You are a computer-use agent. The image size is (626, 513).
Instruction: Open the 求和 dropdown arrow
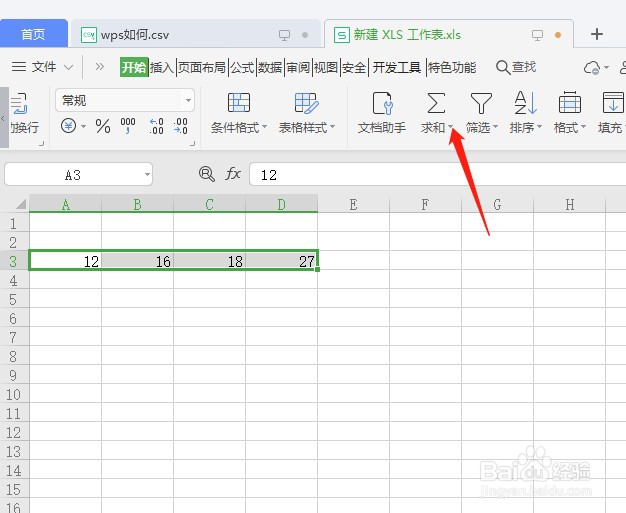click(x=450, y=127)
